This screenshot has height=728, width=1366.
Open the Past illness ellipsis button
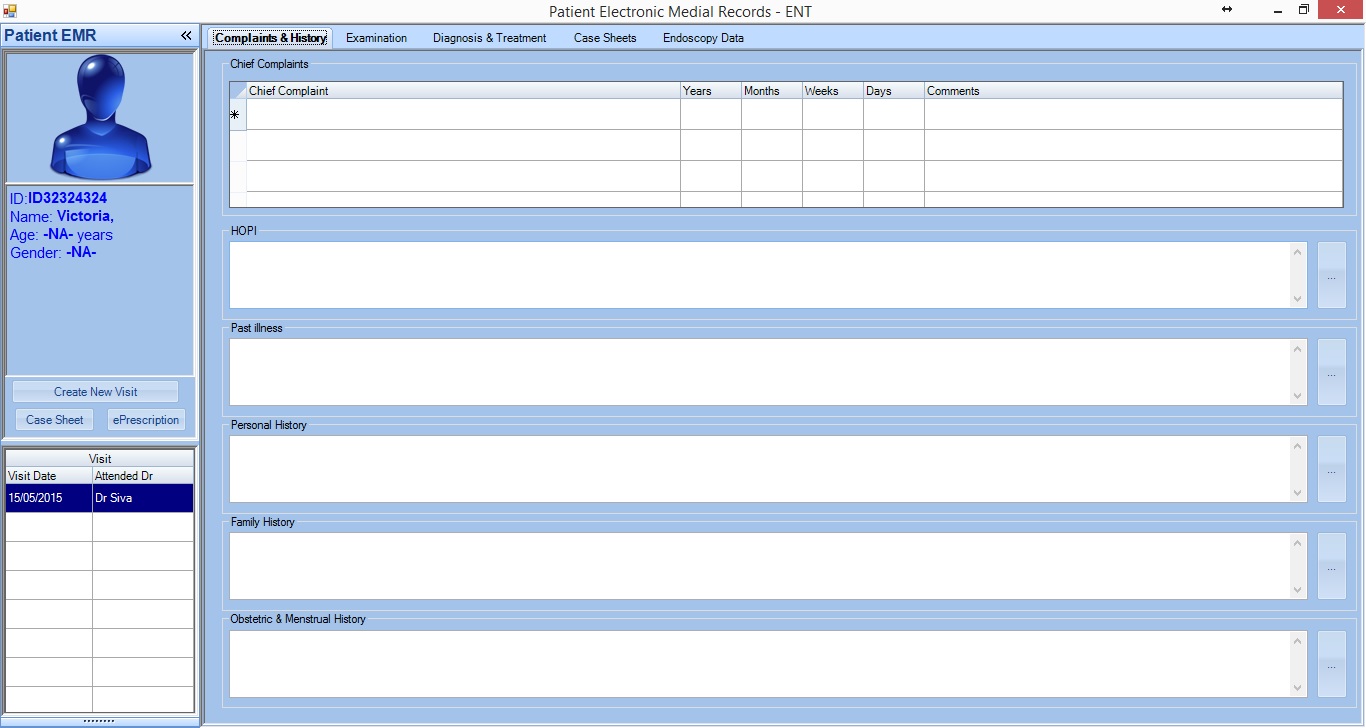click(1331, 373)
